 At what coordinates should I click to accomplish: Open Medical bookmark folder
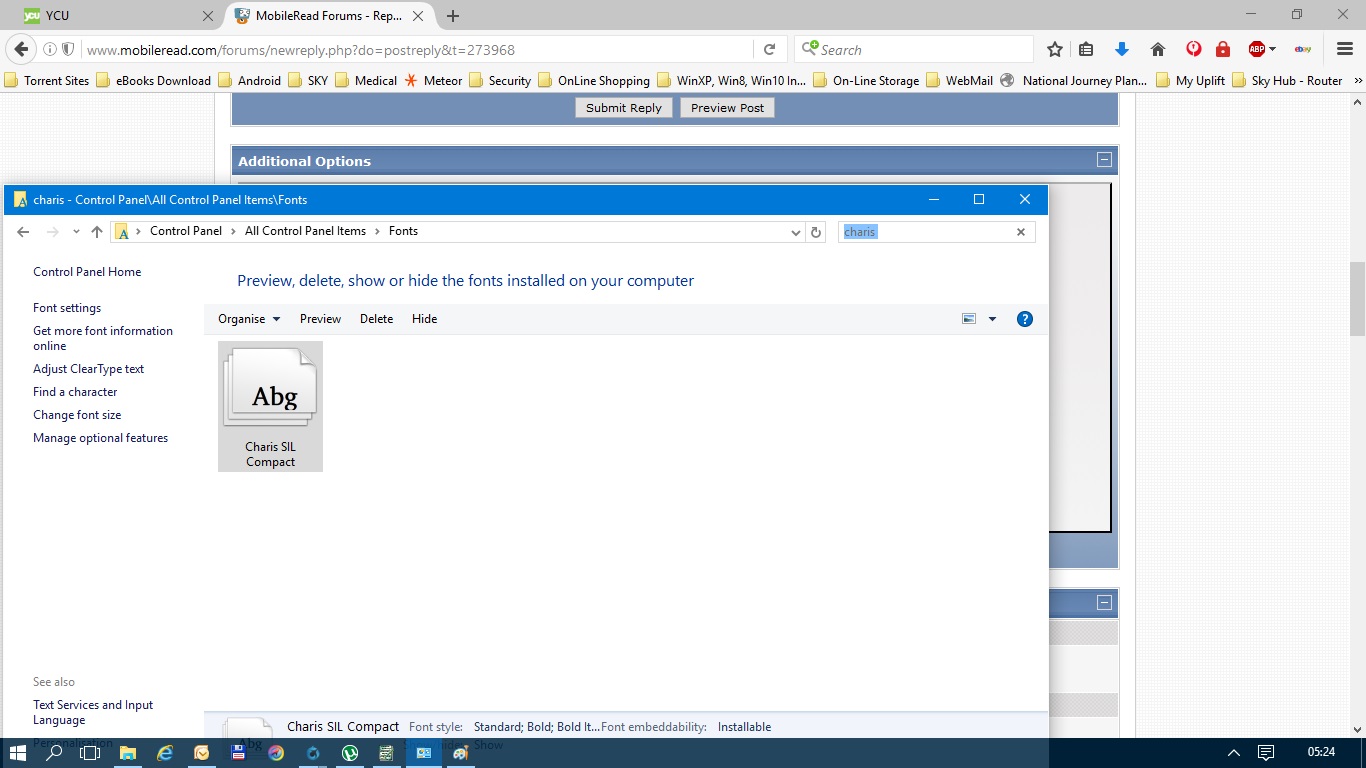click(x=366, y=80)
